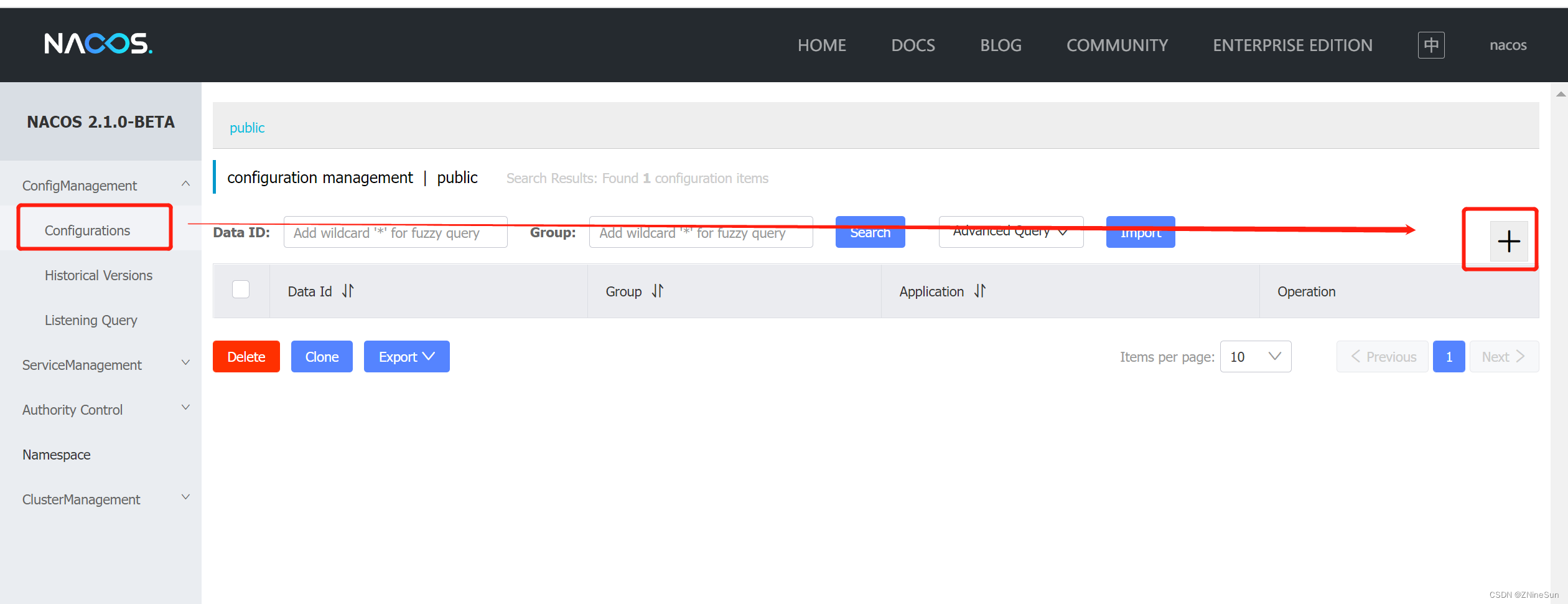Select page 1 in pagination

(x=1449, y=357)
